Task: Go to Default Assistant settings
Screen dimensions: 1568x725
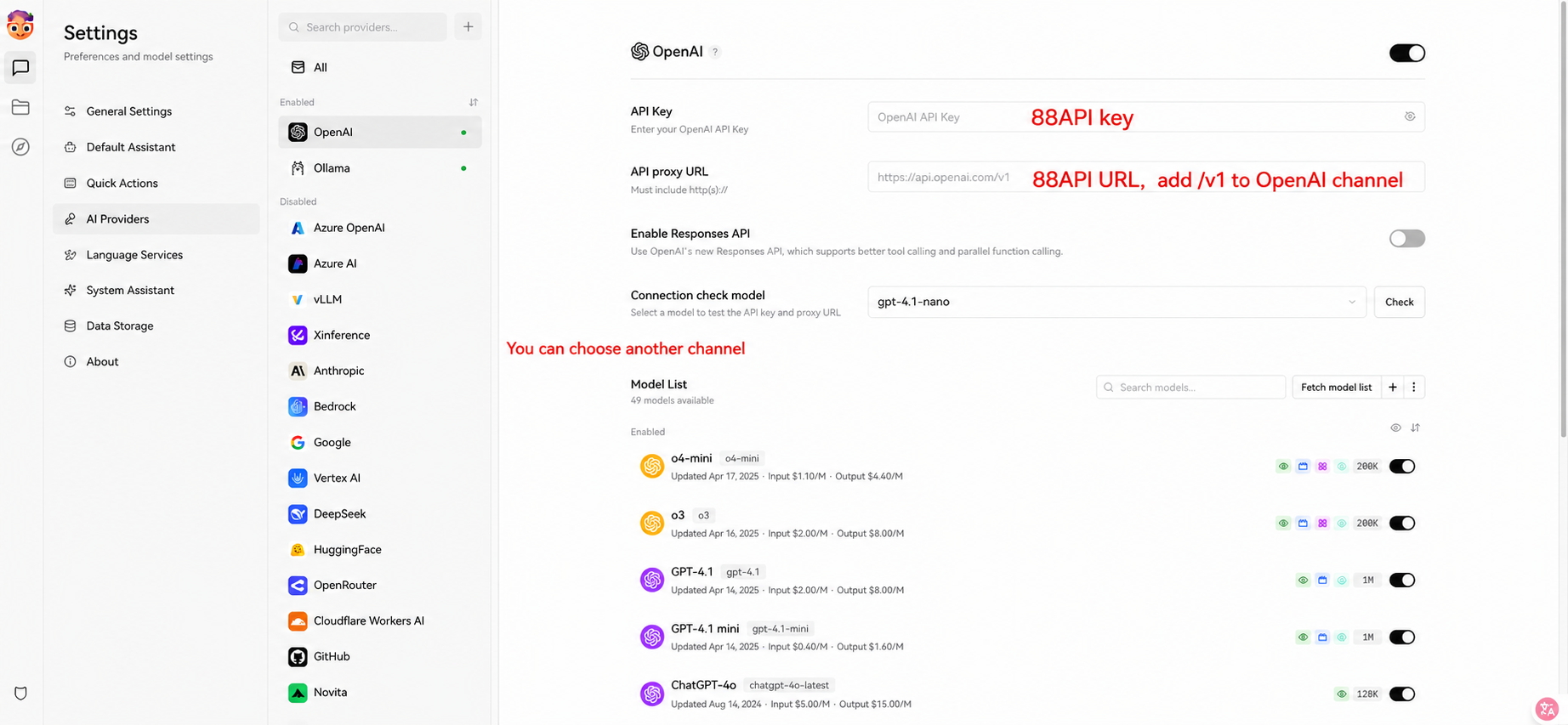Action: point(156,147)
